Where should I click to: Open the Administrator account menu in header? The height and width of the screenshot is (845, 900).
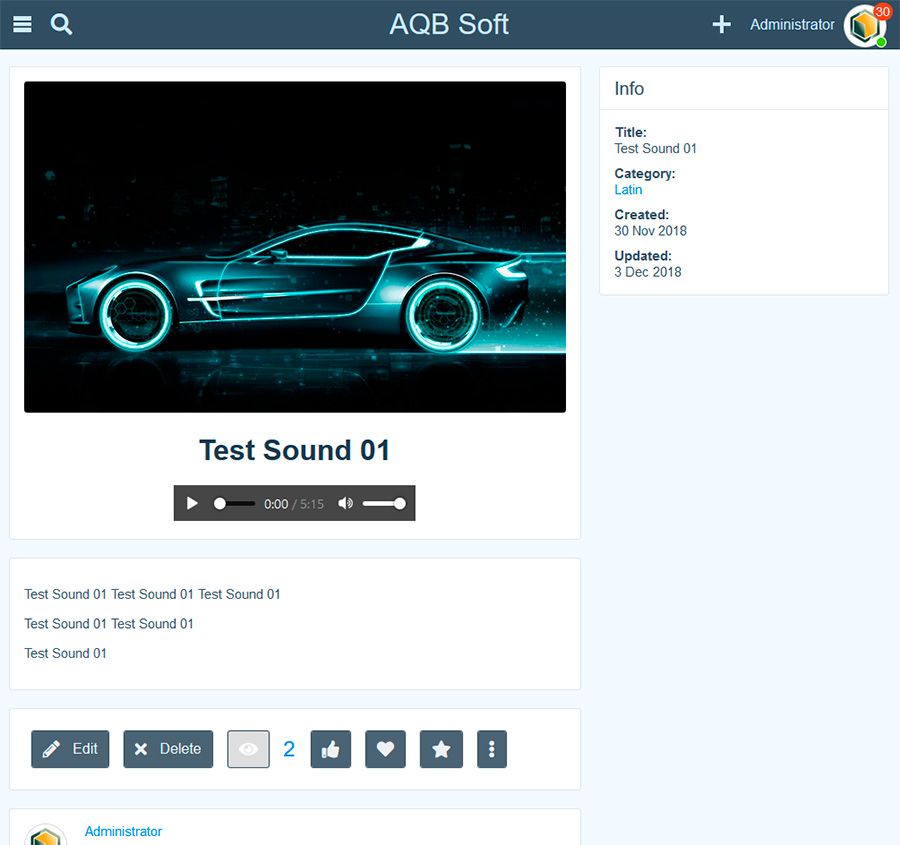(x=792, y=24)
